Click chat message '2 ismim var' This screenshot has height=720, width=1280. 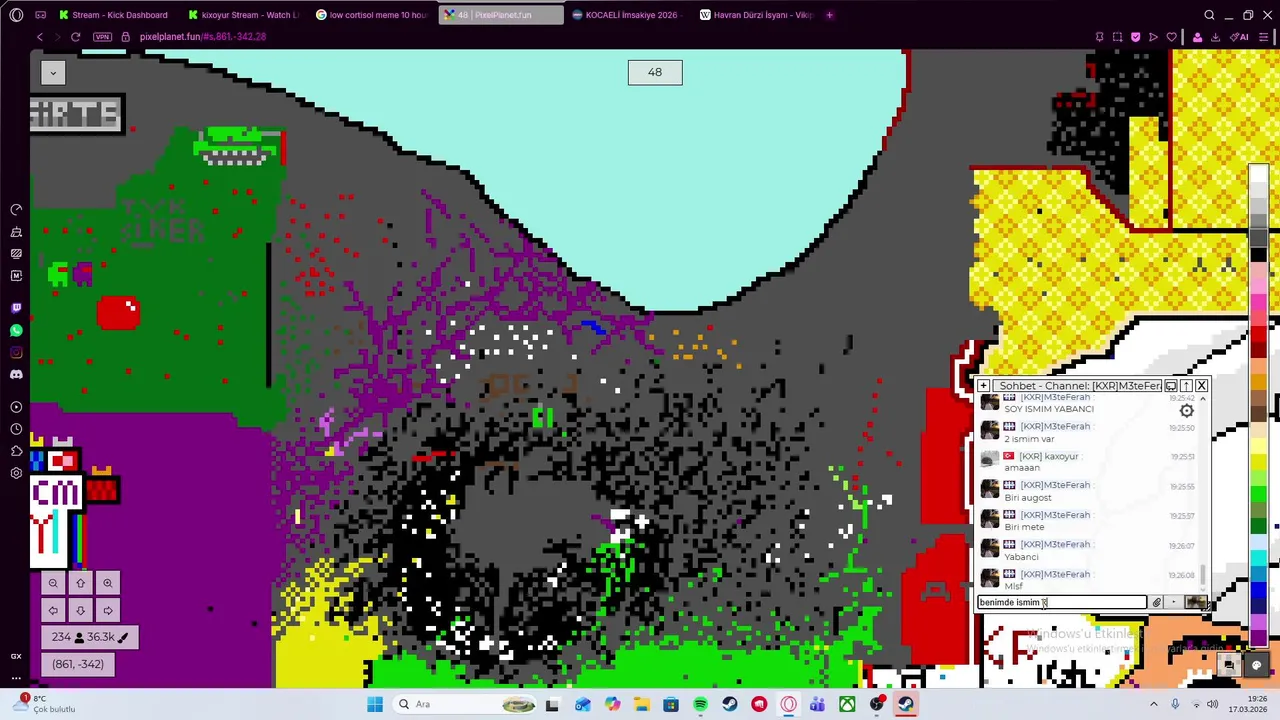pos(1029,439)
